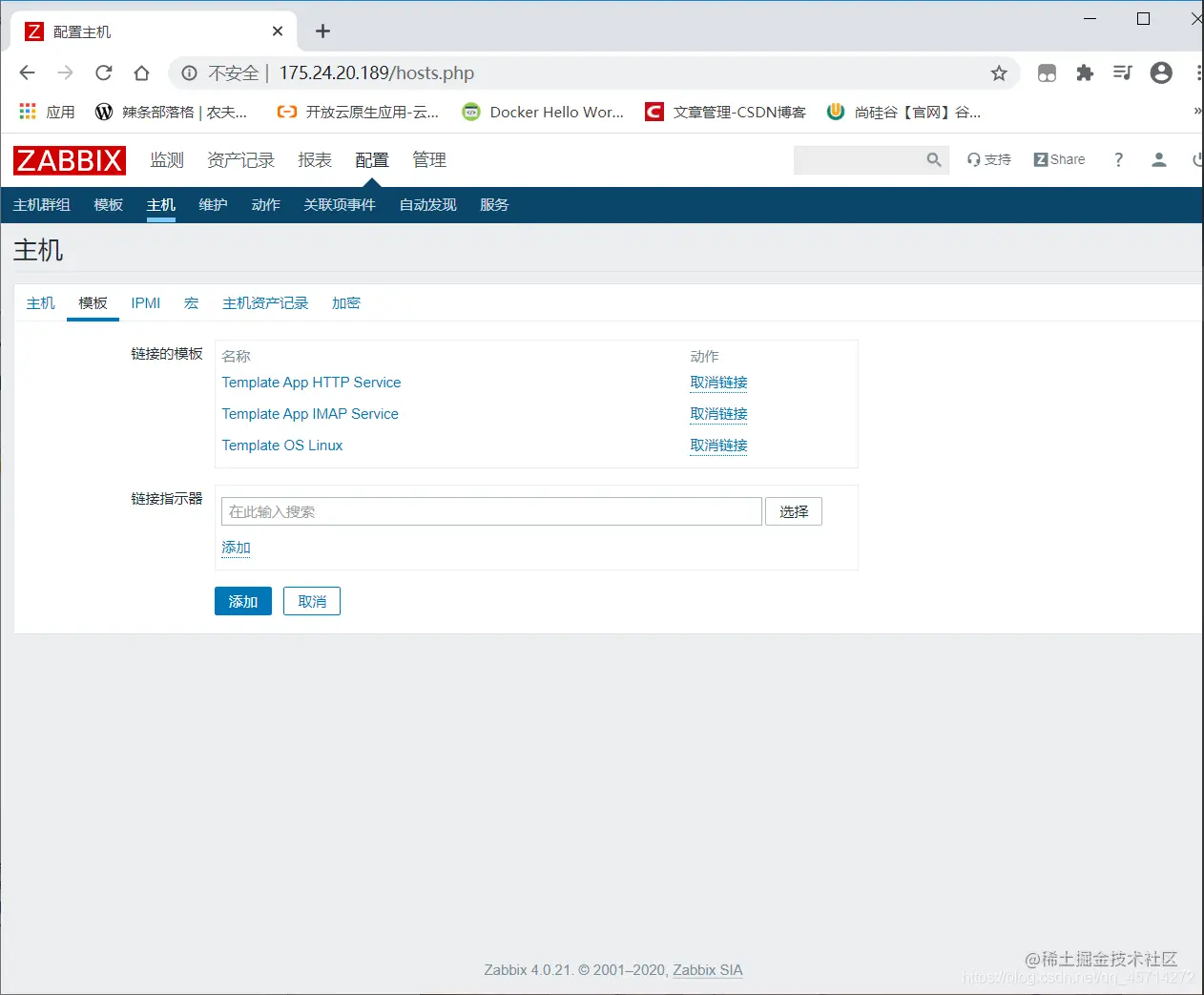Open the 支持 support link
1204x995 pixels.
point(989,159)
